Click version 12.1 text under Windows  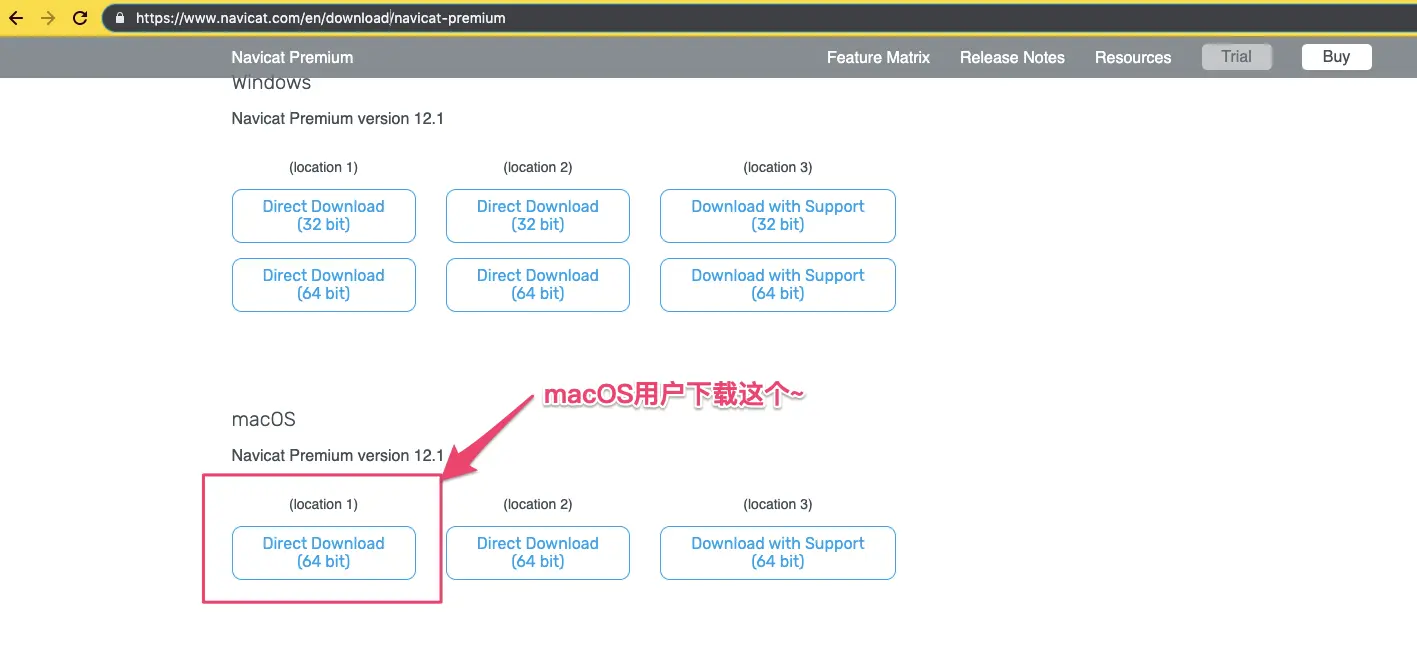[338, 118]
